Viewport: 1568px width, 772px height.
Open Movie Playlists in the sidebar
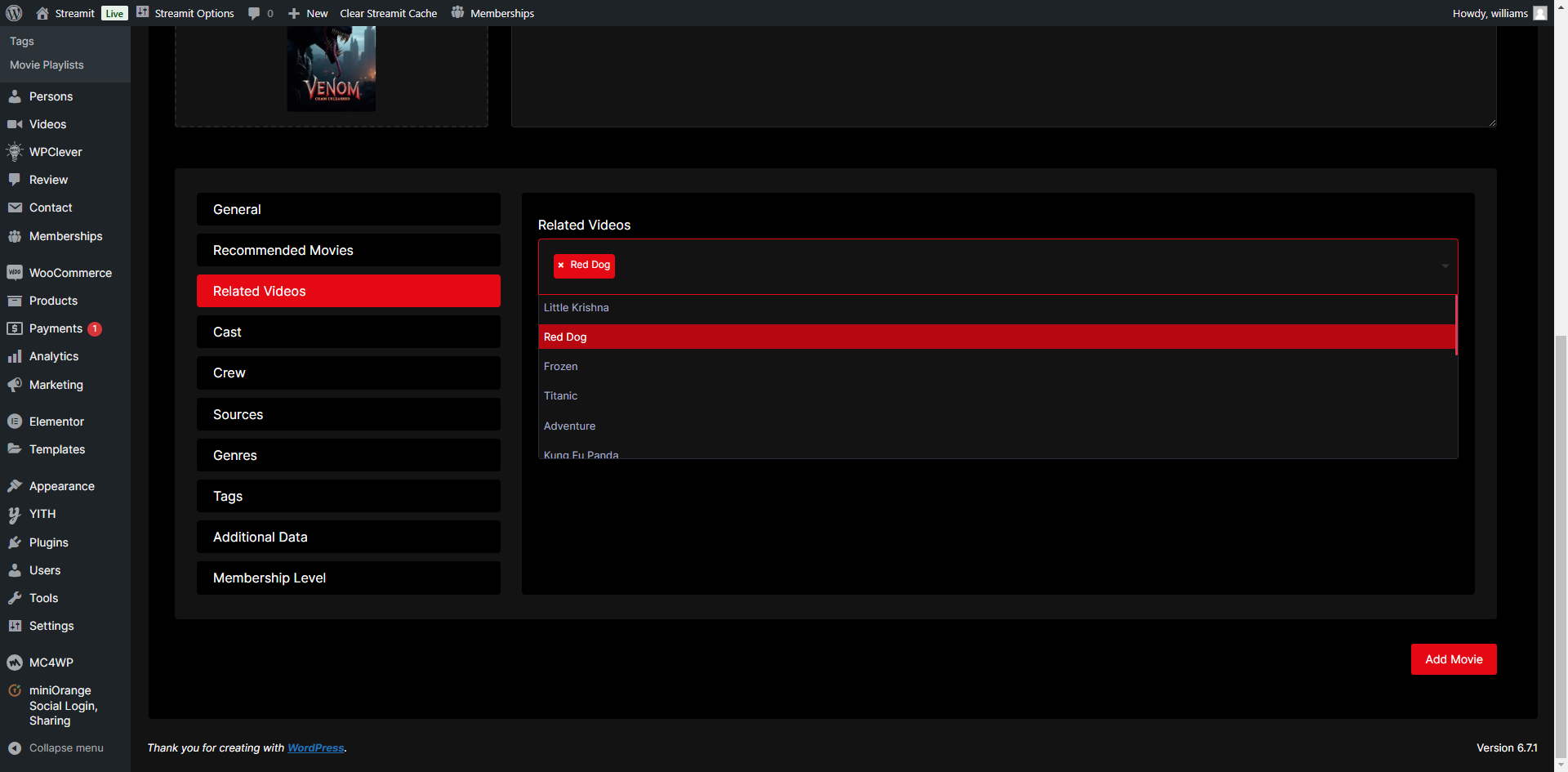[x=47, y=65]
